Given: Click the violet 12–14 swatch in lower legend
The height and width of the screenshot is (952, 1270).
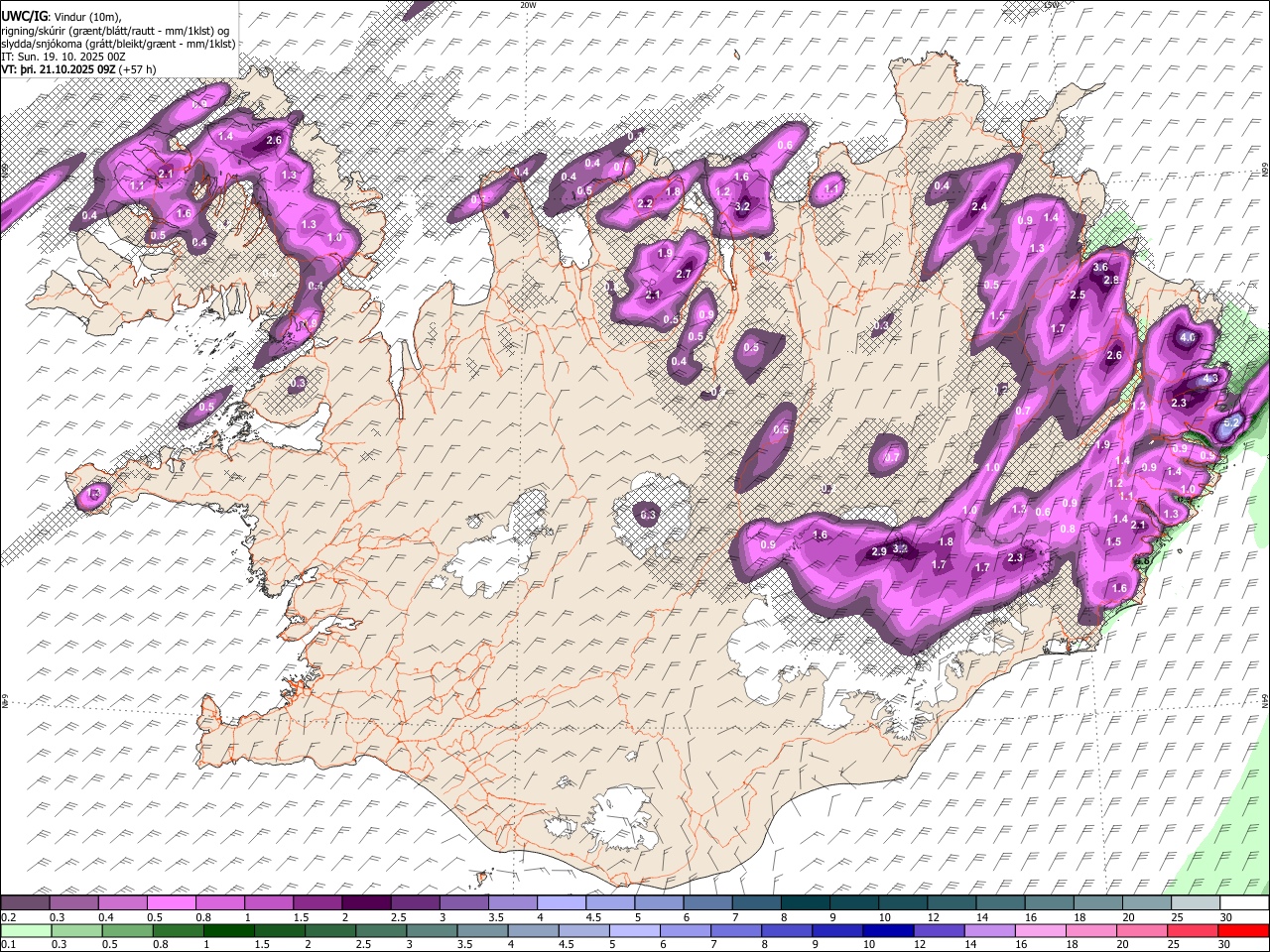Looking at the screenshot, I should (940, 930).
